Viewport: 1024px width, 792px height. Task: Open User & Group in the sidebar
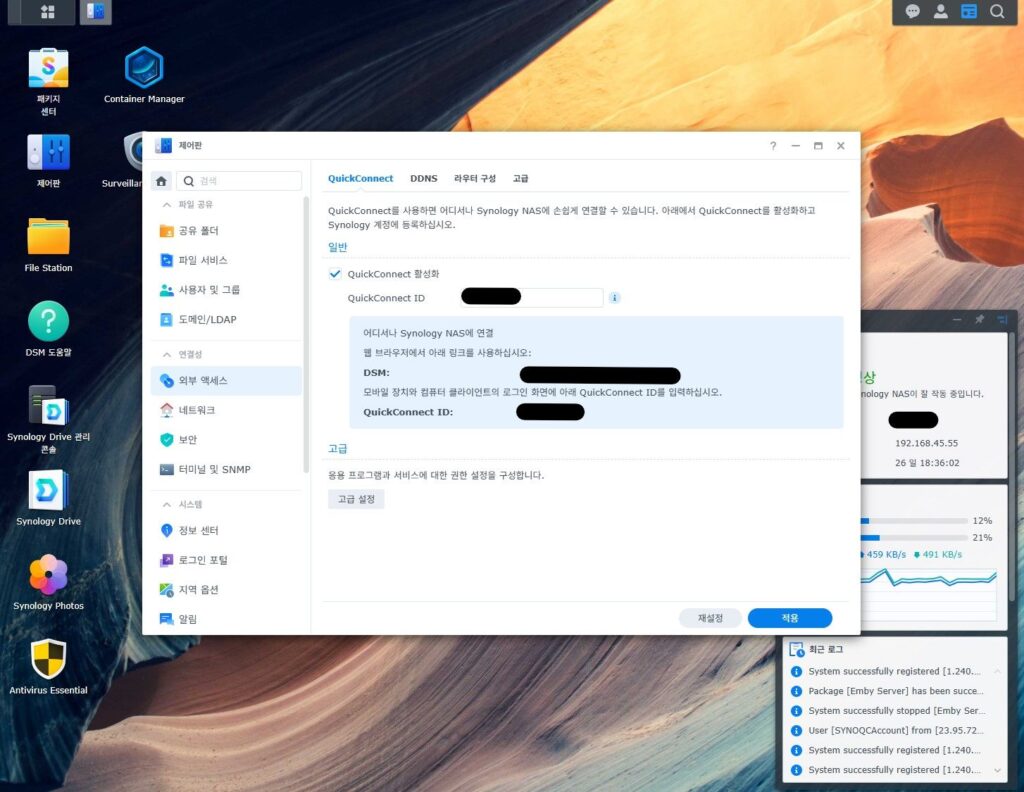point(226,289)
